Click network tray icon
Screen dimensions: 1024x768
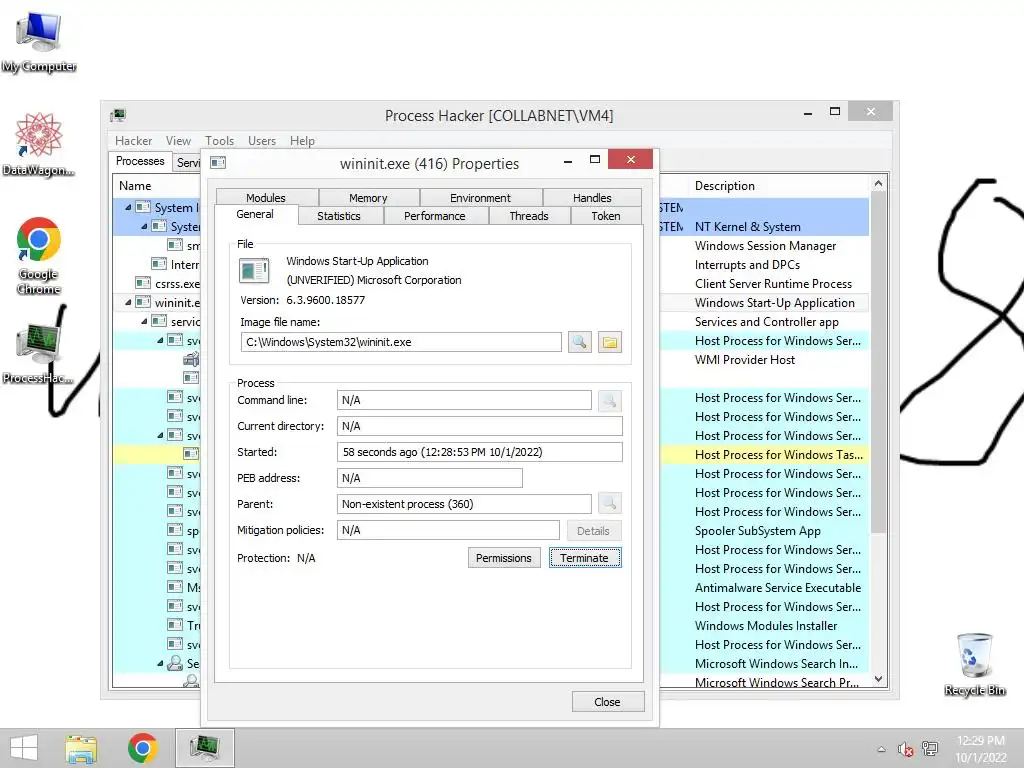click(930, 749)
